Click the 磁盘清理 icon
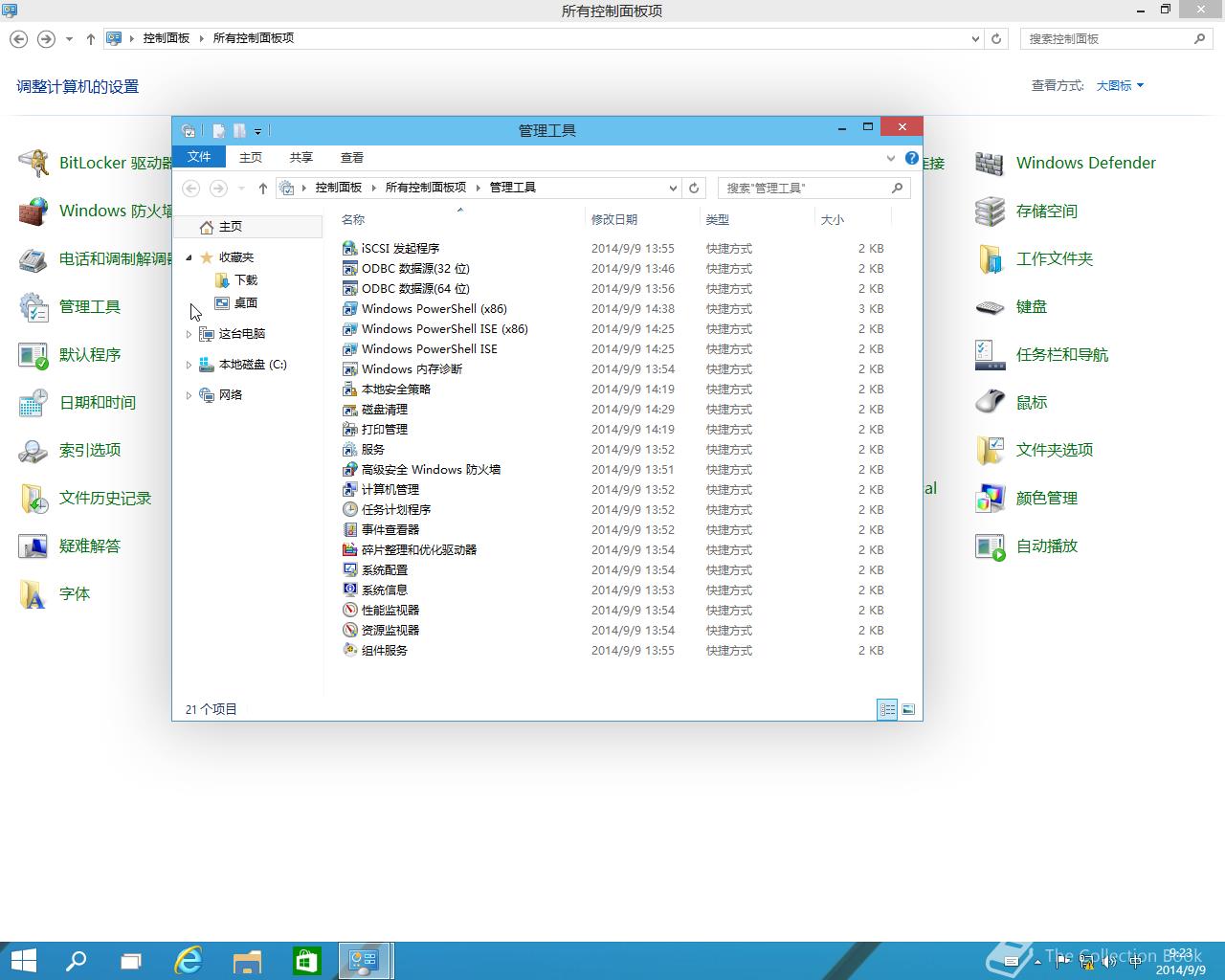 350,409
